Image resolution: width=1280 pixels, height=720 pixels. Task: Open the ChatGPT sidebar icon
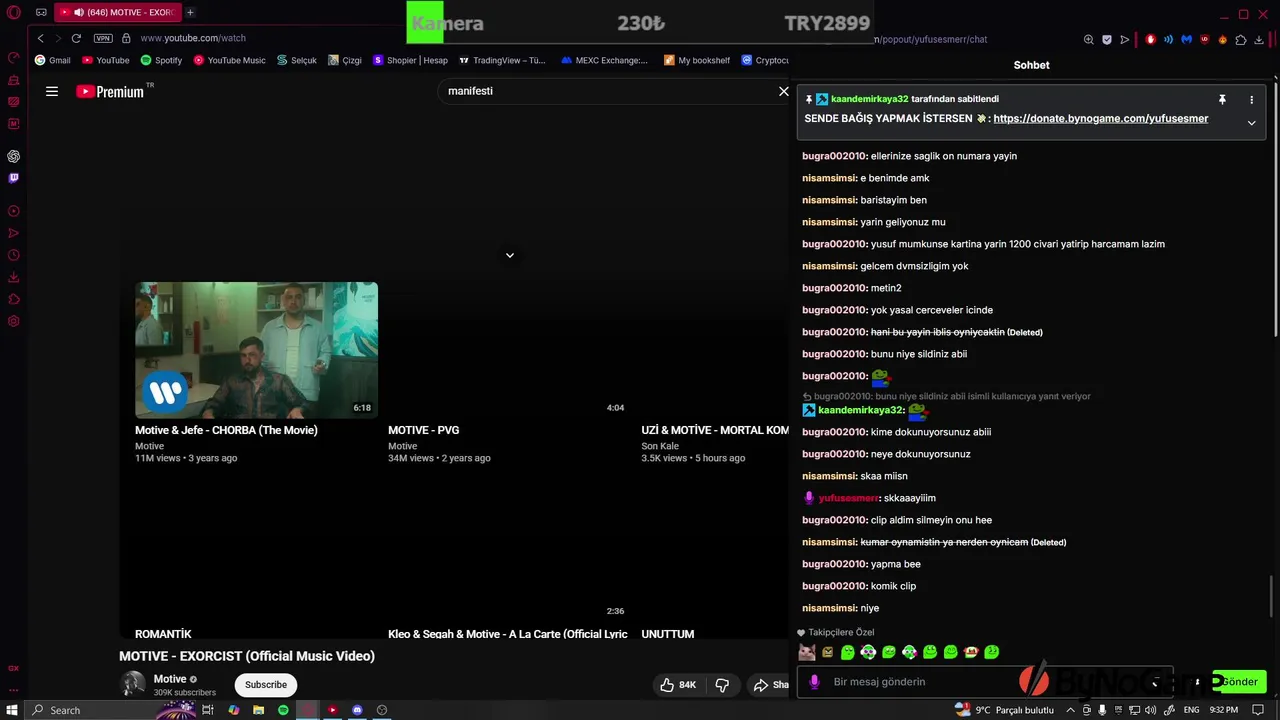click(13, 156)
